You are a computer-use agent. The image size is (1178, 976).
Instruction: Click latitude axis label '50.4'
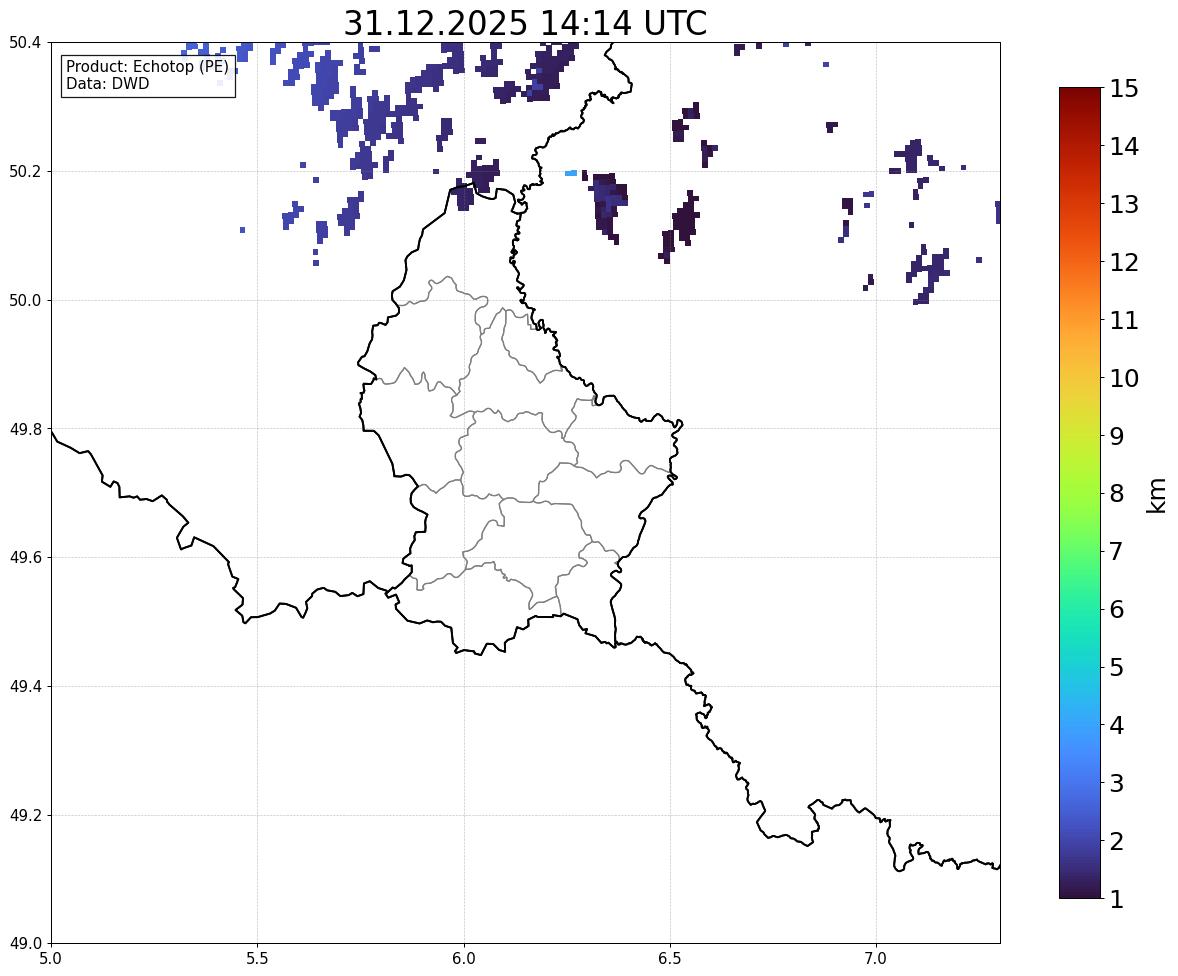point(25,43)
